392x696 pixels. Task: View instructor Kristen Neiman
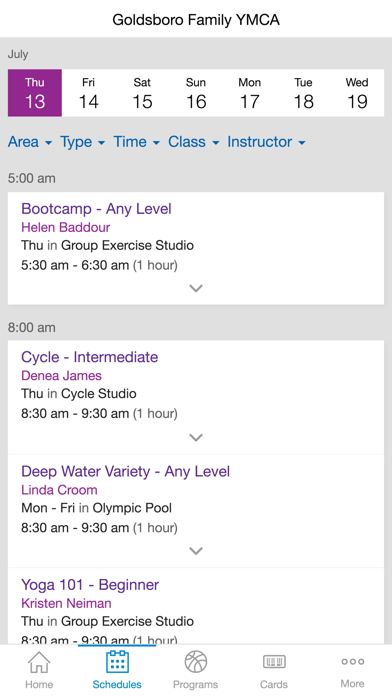(x=66, y=604)
